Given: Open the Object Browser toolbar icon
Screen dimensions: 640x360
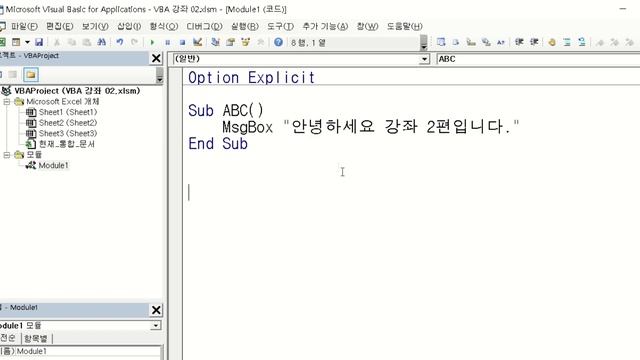Looking at the screenshot, I should [x=245, y=42].
